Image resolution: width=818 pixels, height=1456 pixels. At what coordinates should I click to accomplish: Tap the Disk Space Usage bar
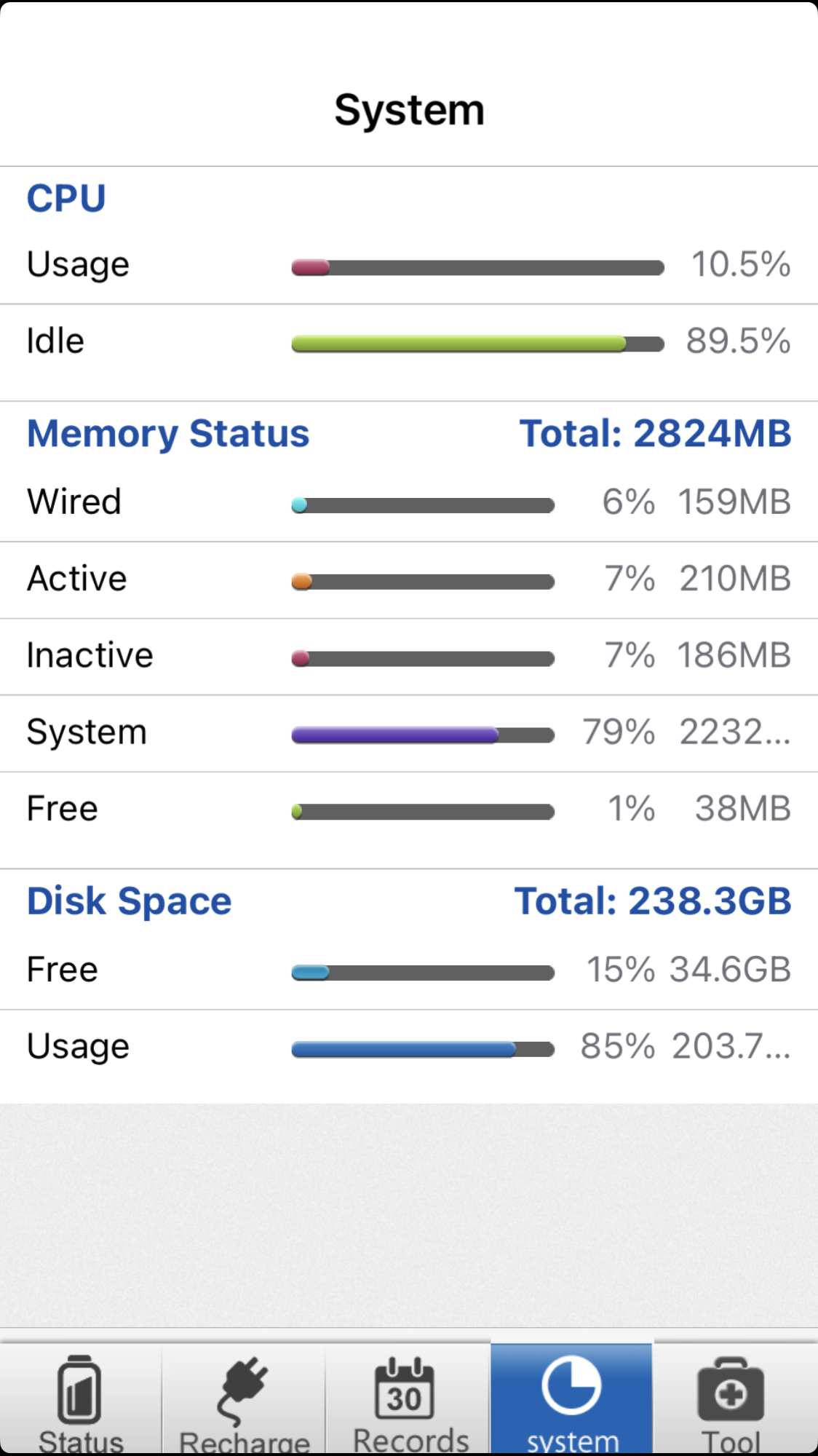422,1049
